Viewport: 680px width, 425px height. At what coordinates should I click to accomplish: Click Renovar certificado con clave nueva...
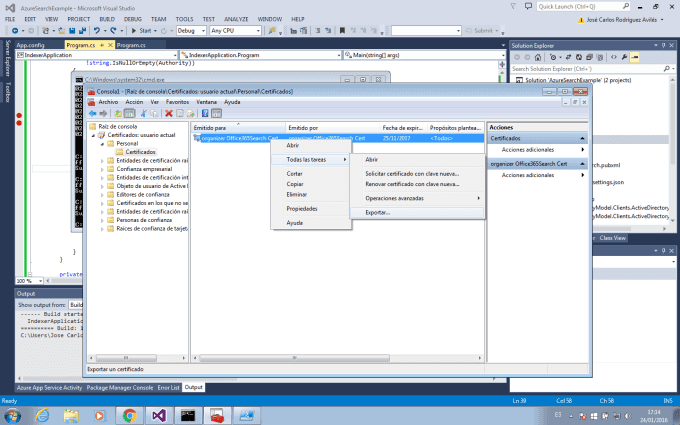pos(417,184)
